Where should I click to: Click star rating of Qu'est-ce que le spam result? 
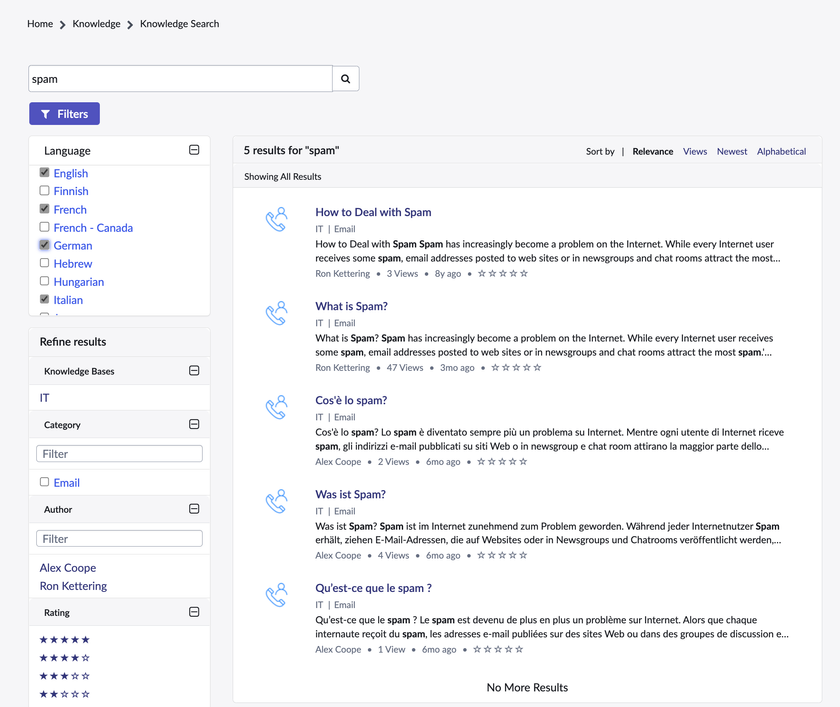pos(498,650)
